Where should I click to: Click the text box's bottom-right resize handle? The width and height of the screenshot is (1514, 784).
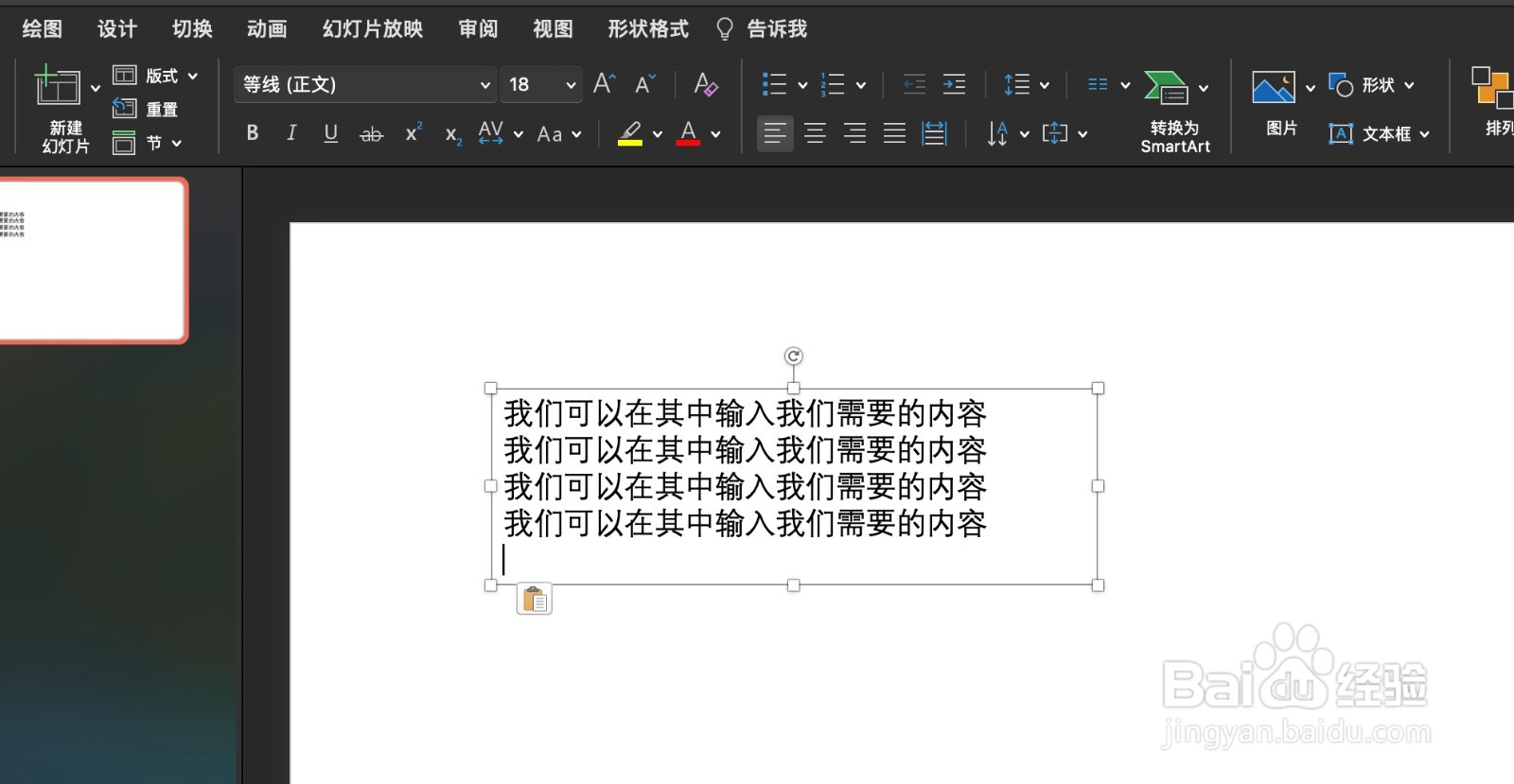1098,585
